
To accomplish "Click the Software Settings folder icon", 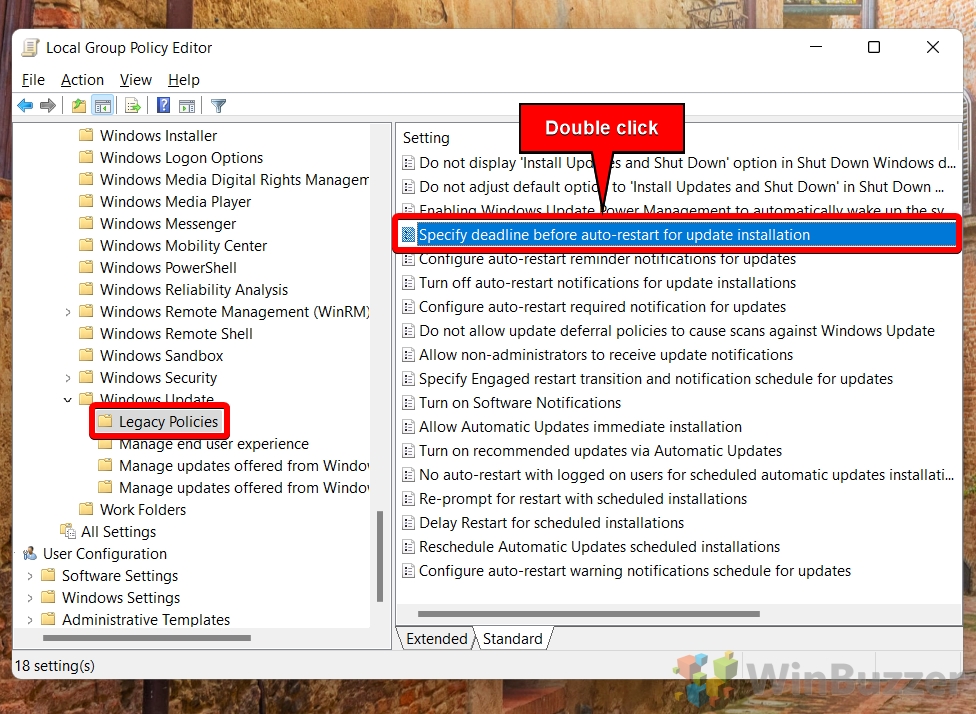I will click(48, 575).
